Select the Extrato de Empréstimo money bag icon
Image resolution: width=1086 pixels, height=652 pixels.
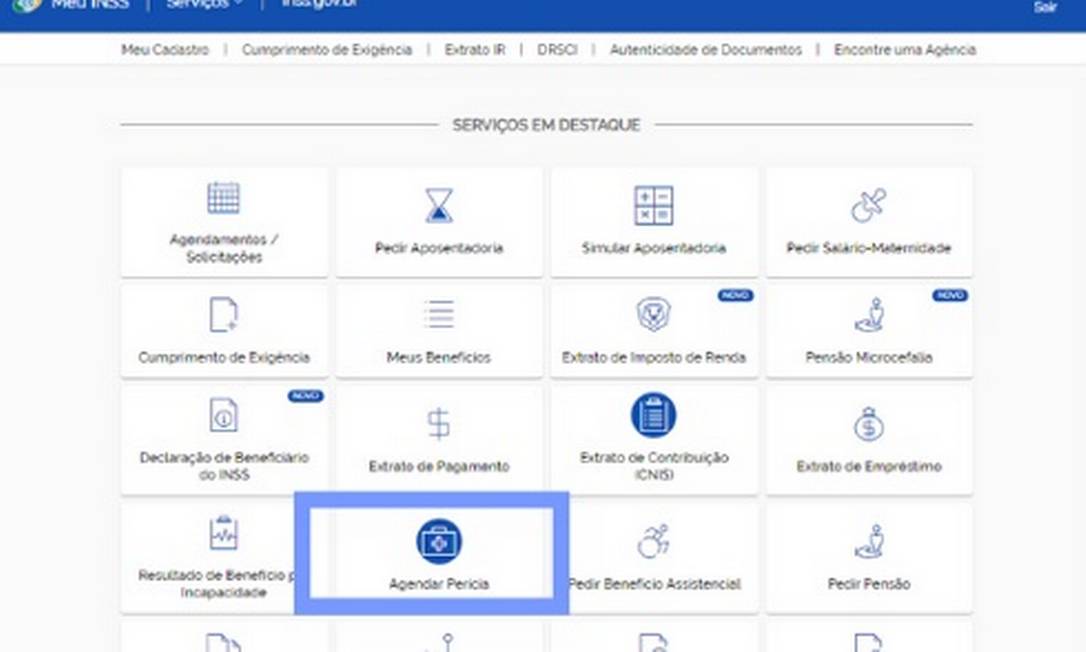pyautogui.click(x=868, y=424)
